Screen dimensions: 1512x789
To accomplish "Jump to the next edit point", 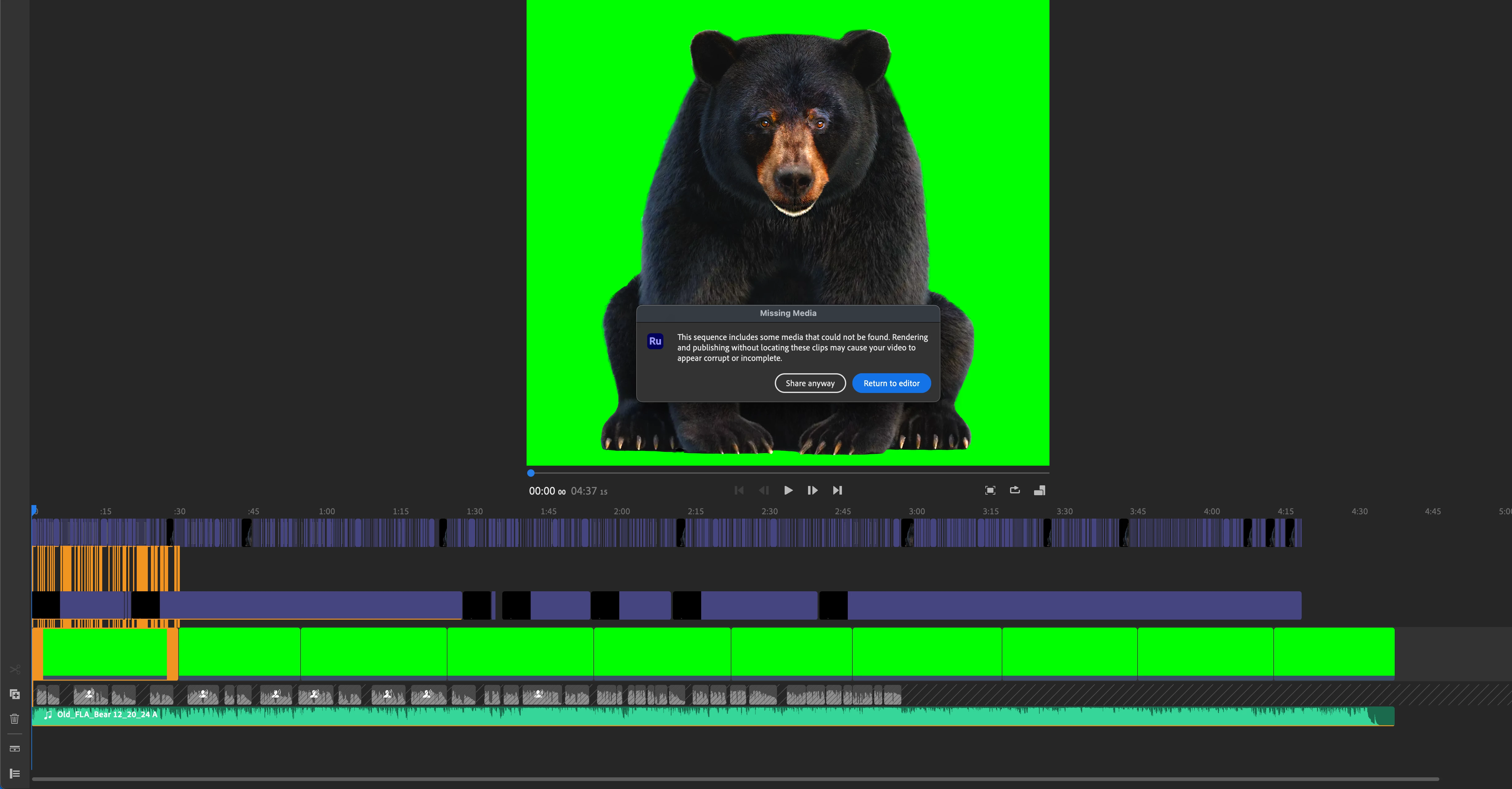I will click(x=838, y=490).
